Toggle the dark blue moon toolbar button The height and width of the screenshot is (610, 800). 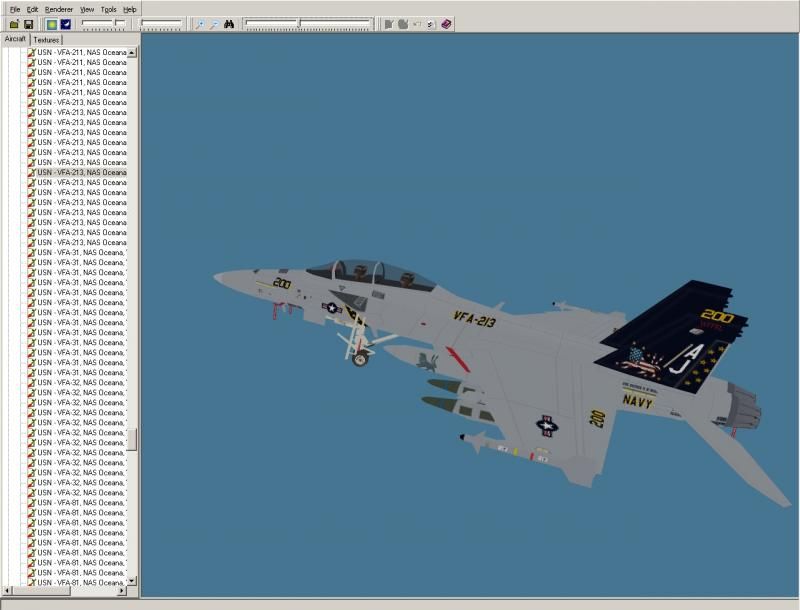66,24
